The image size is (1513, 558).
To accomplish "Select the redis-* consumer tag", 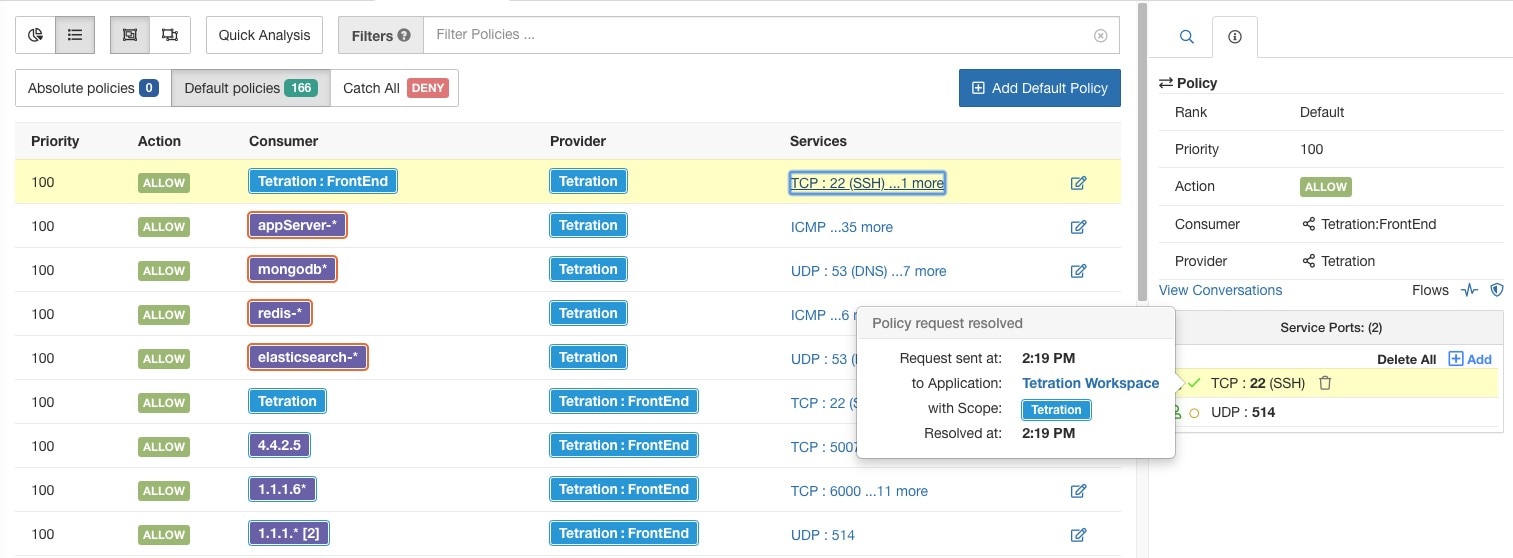I will click(280, 313).
